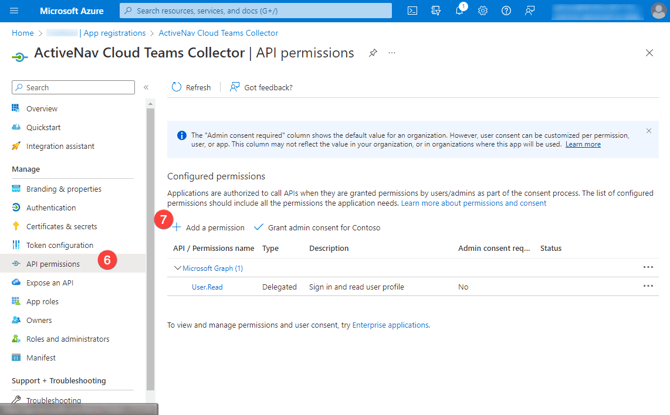
Task: Open Learn more about permissions and consent
Action: pyautogui.click(x=473, y=203)
